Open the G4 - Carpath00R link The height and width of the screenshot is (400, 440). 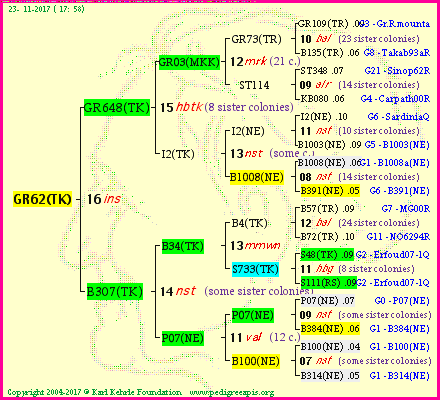click(395, 99)
